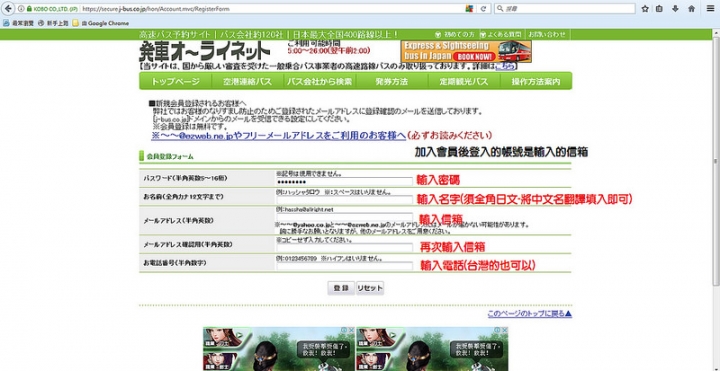Click the green padlock security icon

point(29,9)
